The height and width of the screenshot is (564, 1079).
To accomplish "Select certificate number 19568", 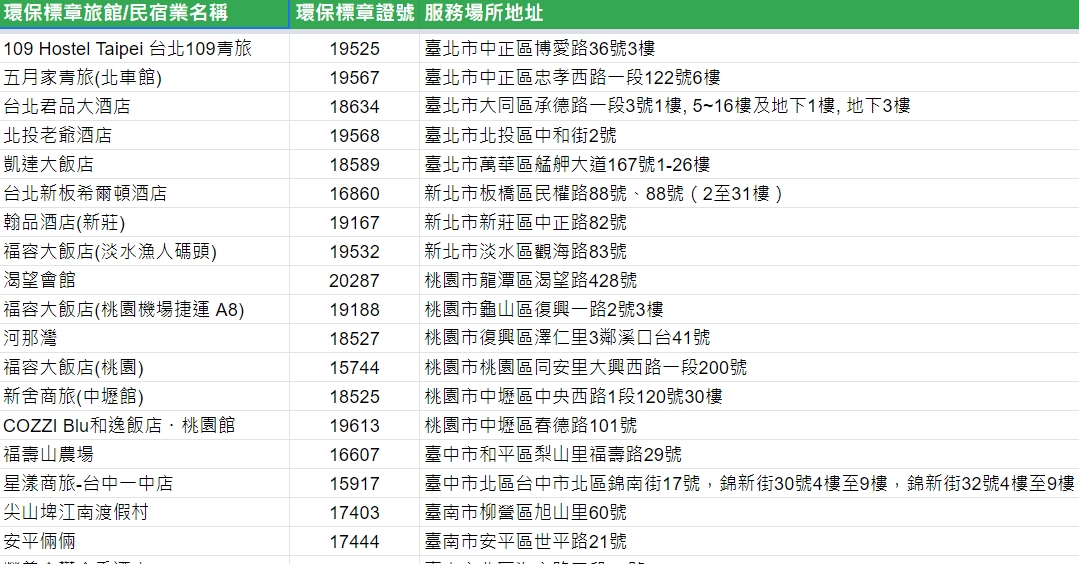I will (x=354, y=135).
